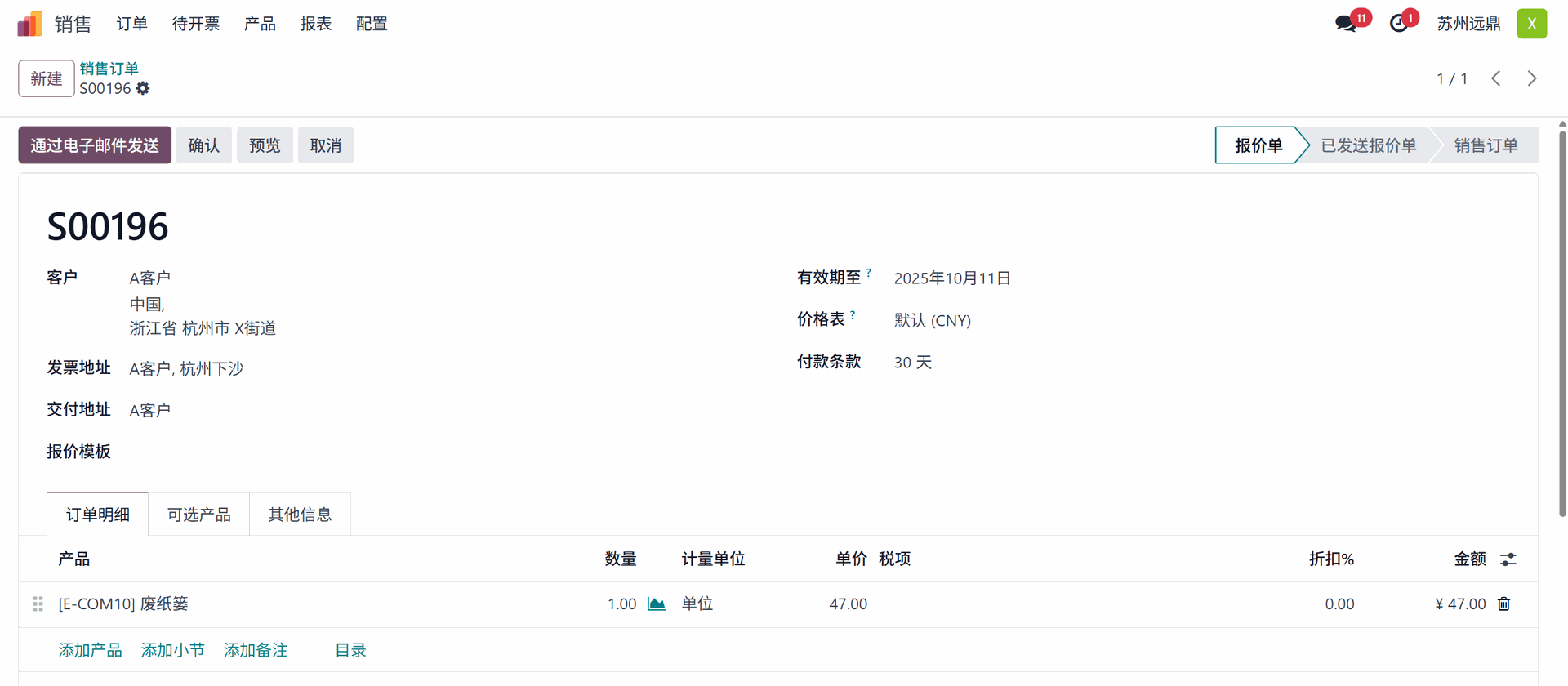1568x686 pixels.
Task: Click the 添加产品 link
Action: [90, 650]
